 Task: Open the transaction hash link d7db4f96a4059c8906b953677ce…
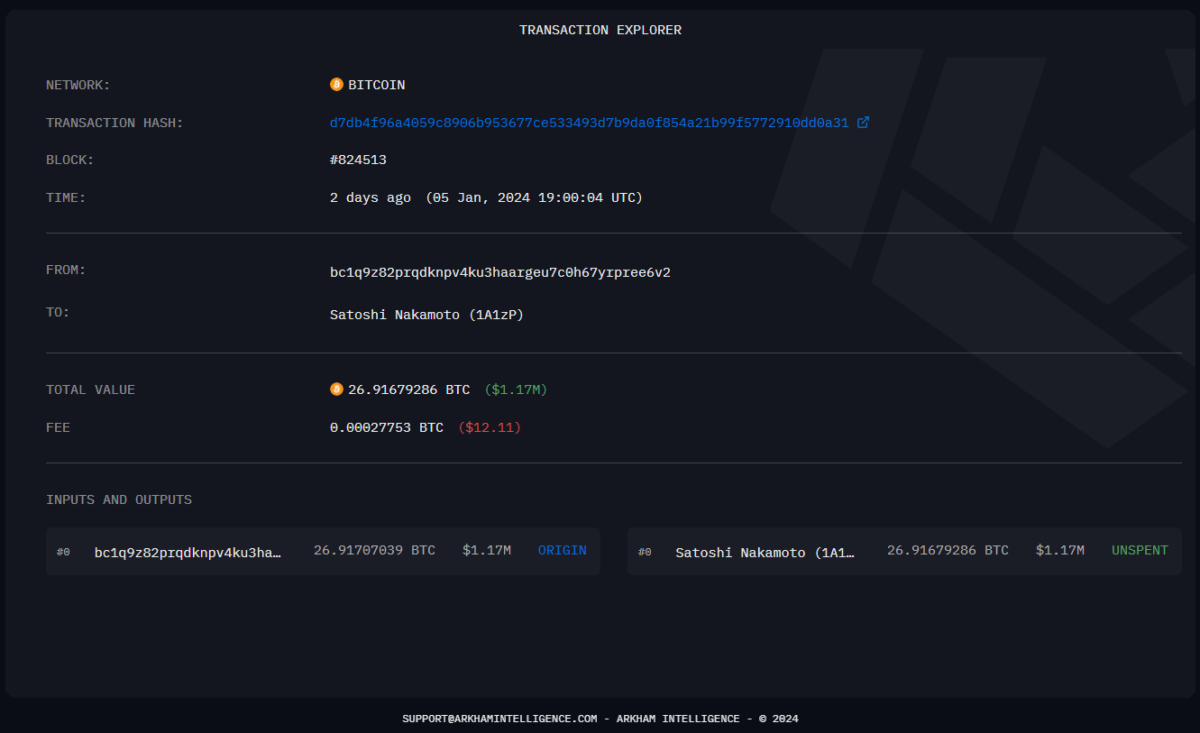[591, 122]
